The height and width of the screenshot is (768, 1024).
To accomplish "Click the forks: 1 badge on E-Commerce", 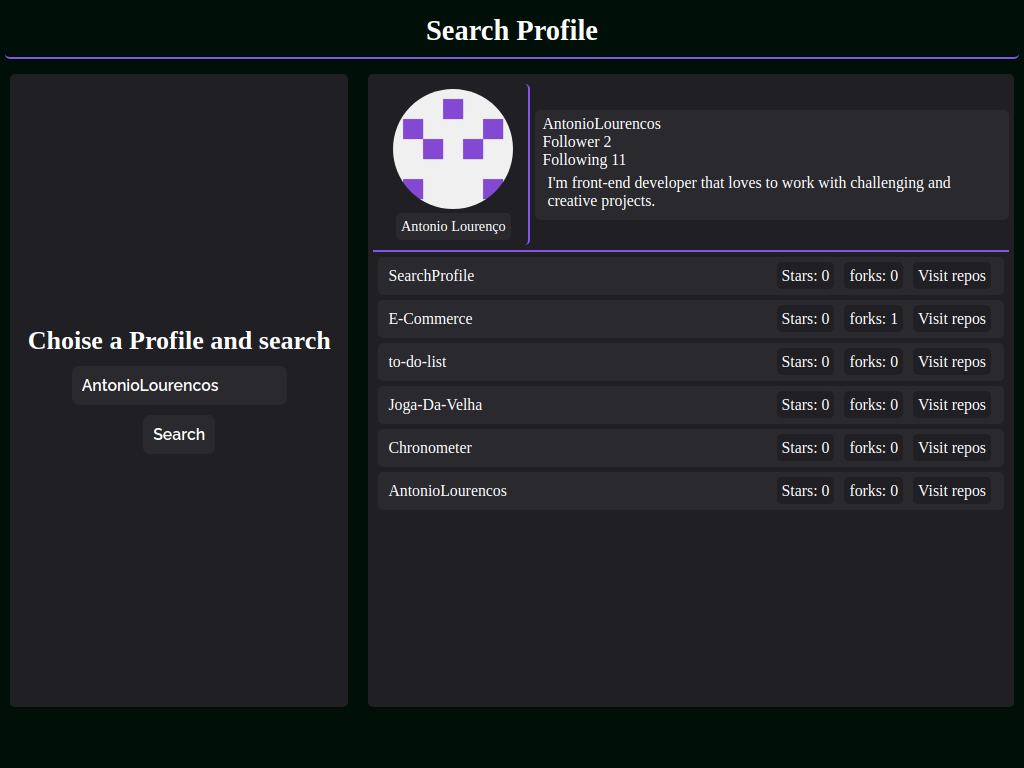I will pyautogui.click(x=873, y=319).
